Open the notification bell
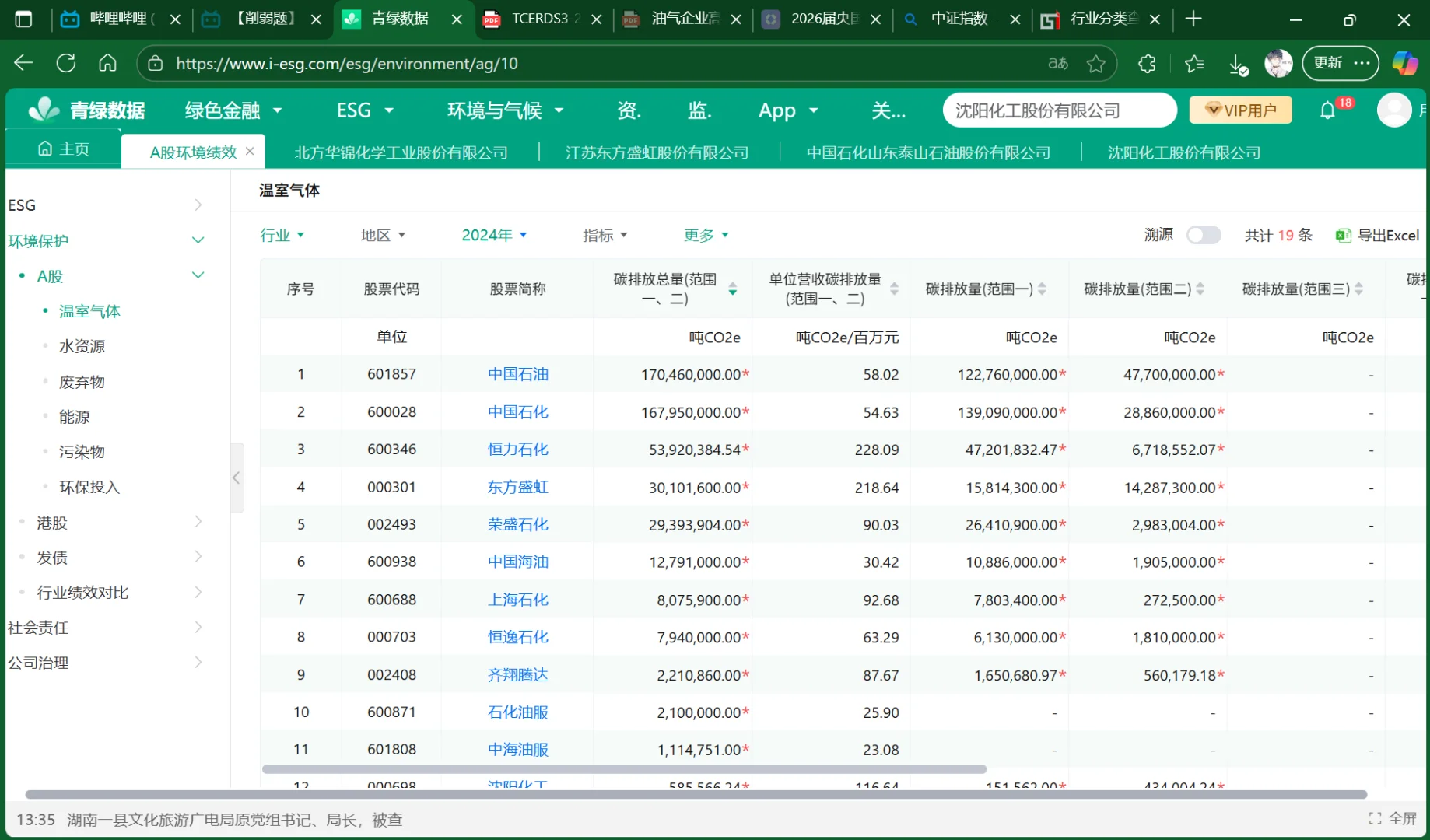This screenshot has width=1430, height=840. click(x=1328, y=110)
